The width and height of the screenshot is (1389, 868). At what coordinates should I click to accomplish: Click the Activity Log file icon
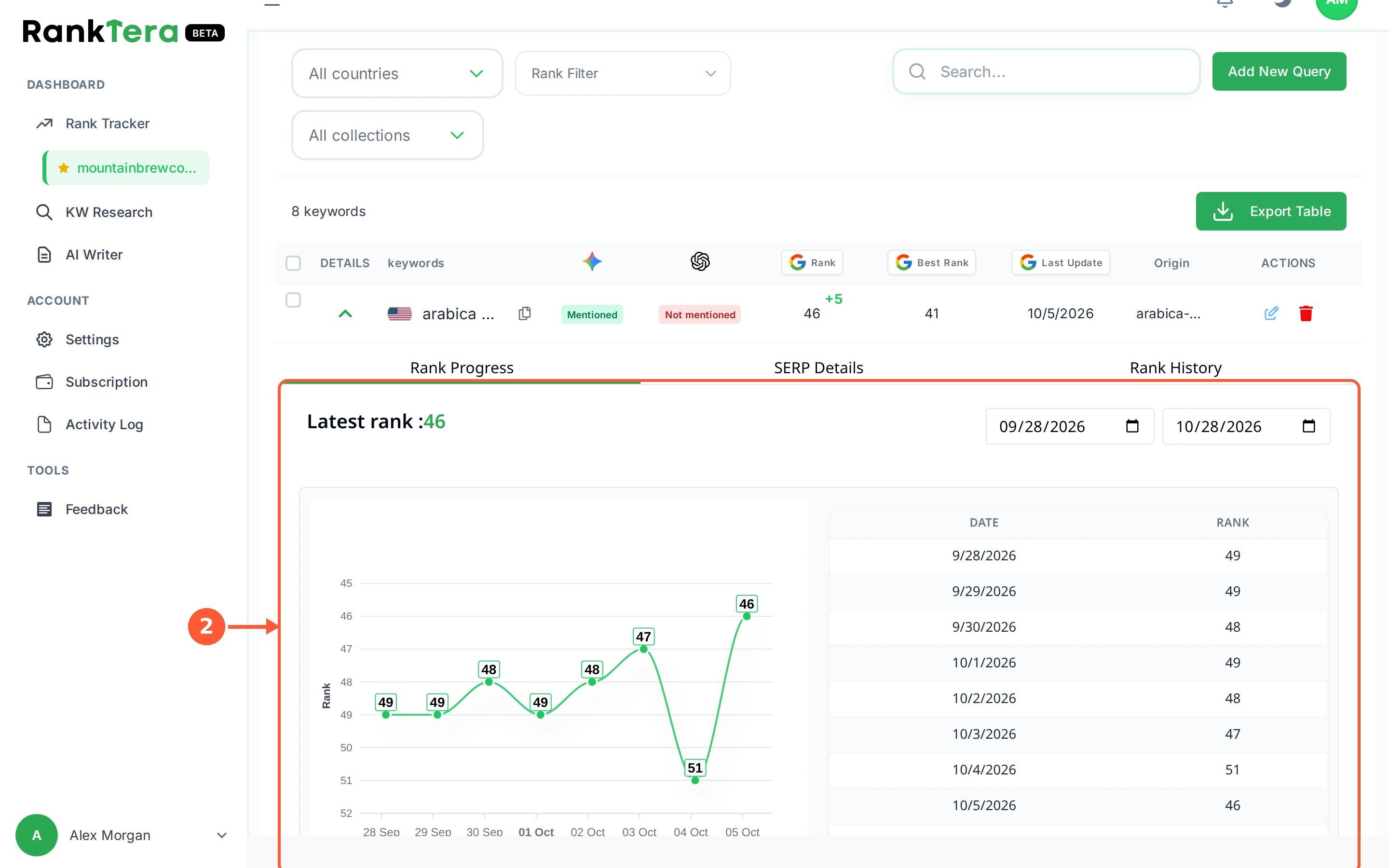(44, 424)
